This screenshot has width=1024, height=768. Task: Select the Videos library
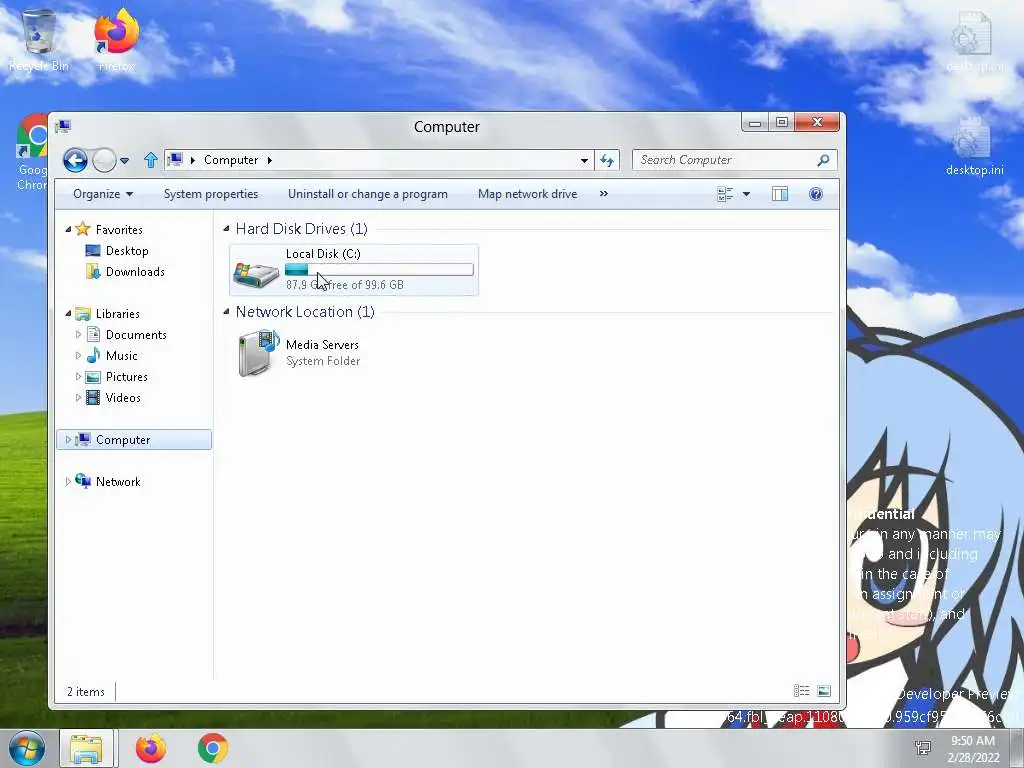click(123, 398)
